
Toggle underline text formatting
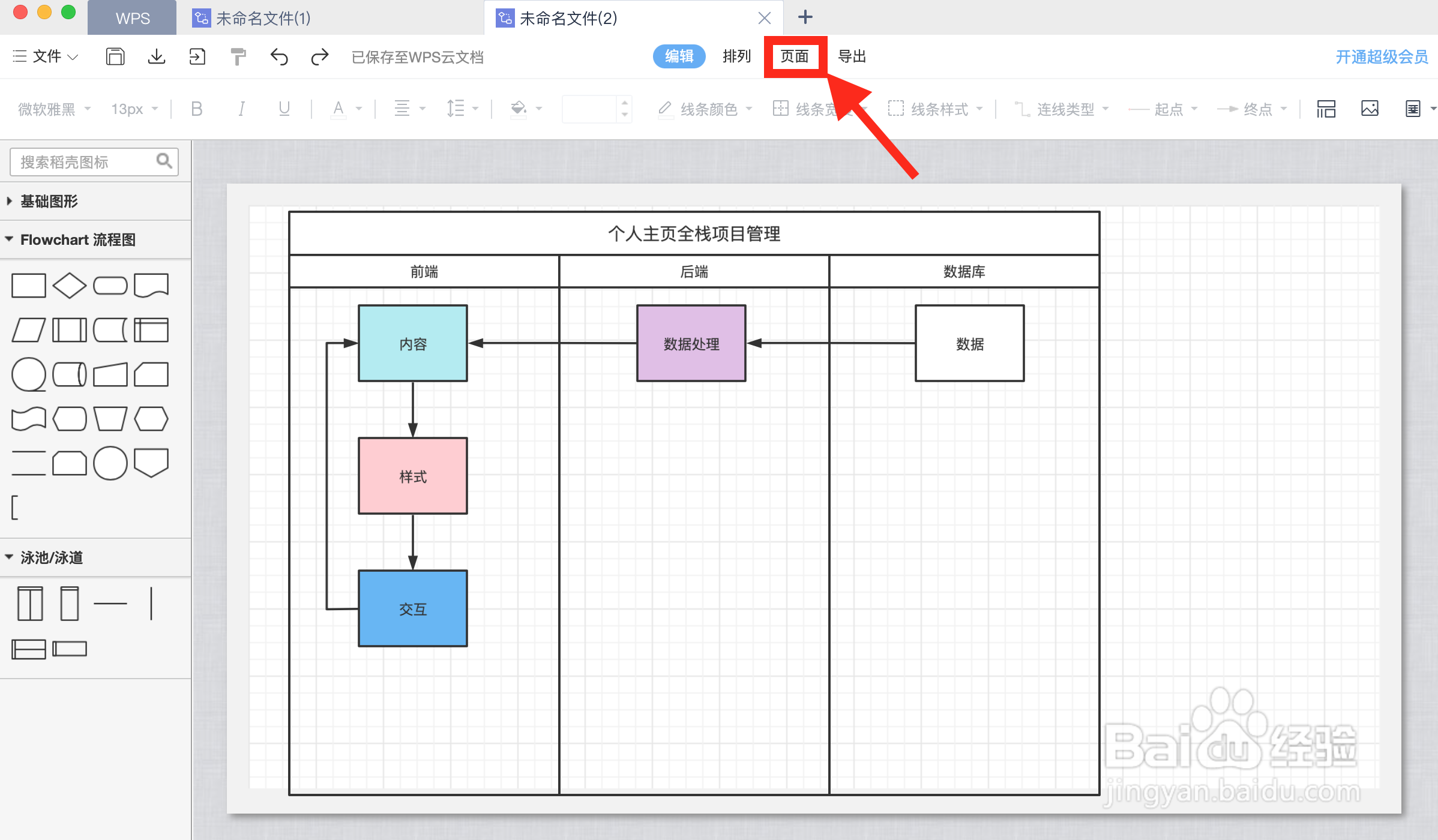(284, 109)
